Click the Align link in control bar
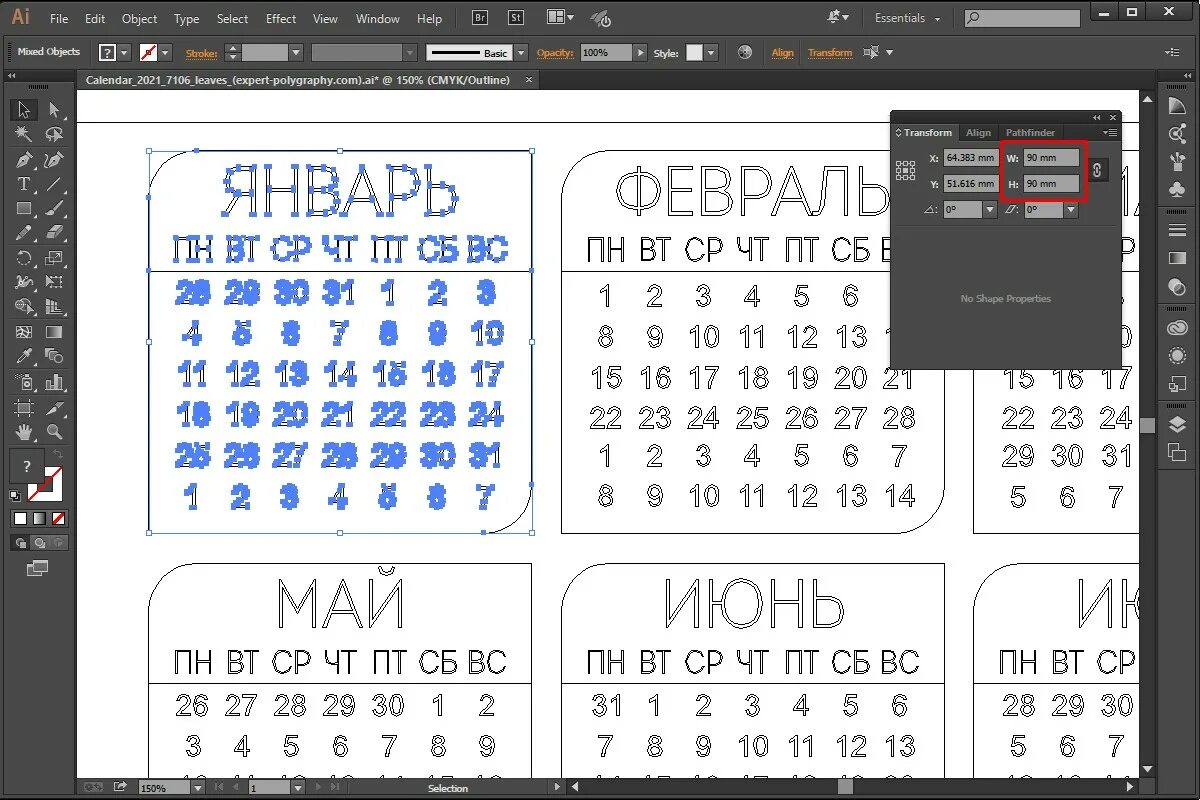The width and height of the screenshot is (1200, 800). coord(781,53)
